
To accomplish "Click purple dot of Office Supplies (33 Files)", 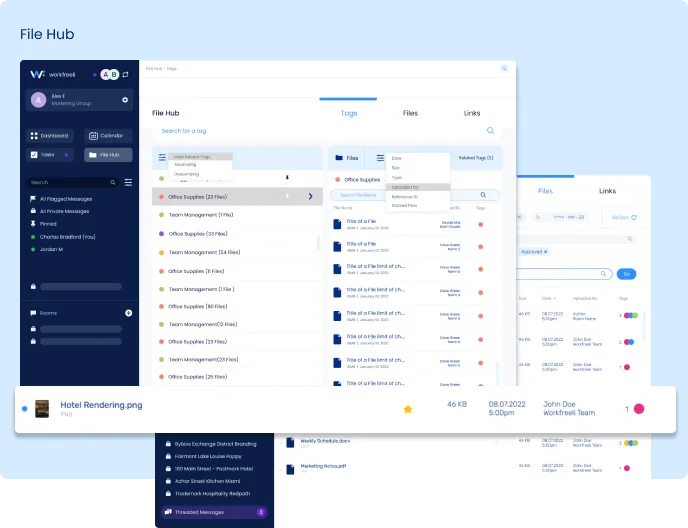I will [x=161, y=234].
